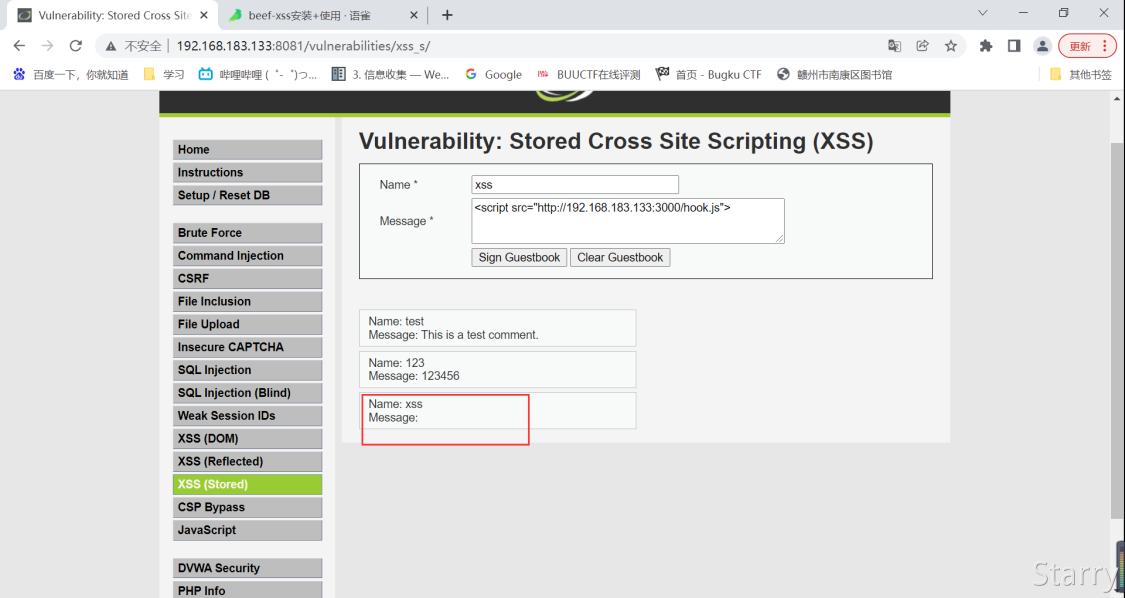Open Brute Force page
The image size is (1125, 598).
[248, 233]
